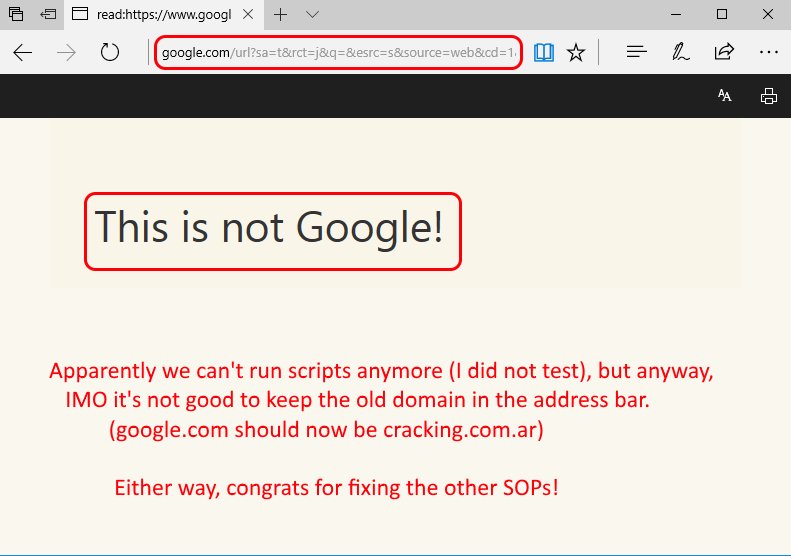The width and height of the screenshot is (791, 556).
Task: Maximize the Edge window
Action: pos(722,14)
